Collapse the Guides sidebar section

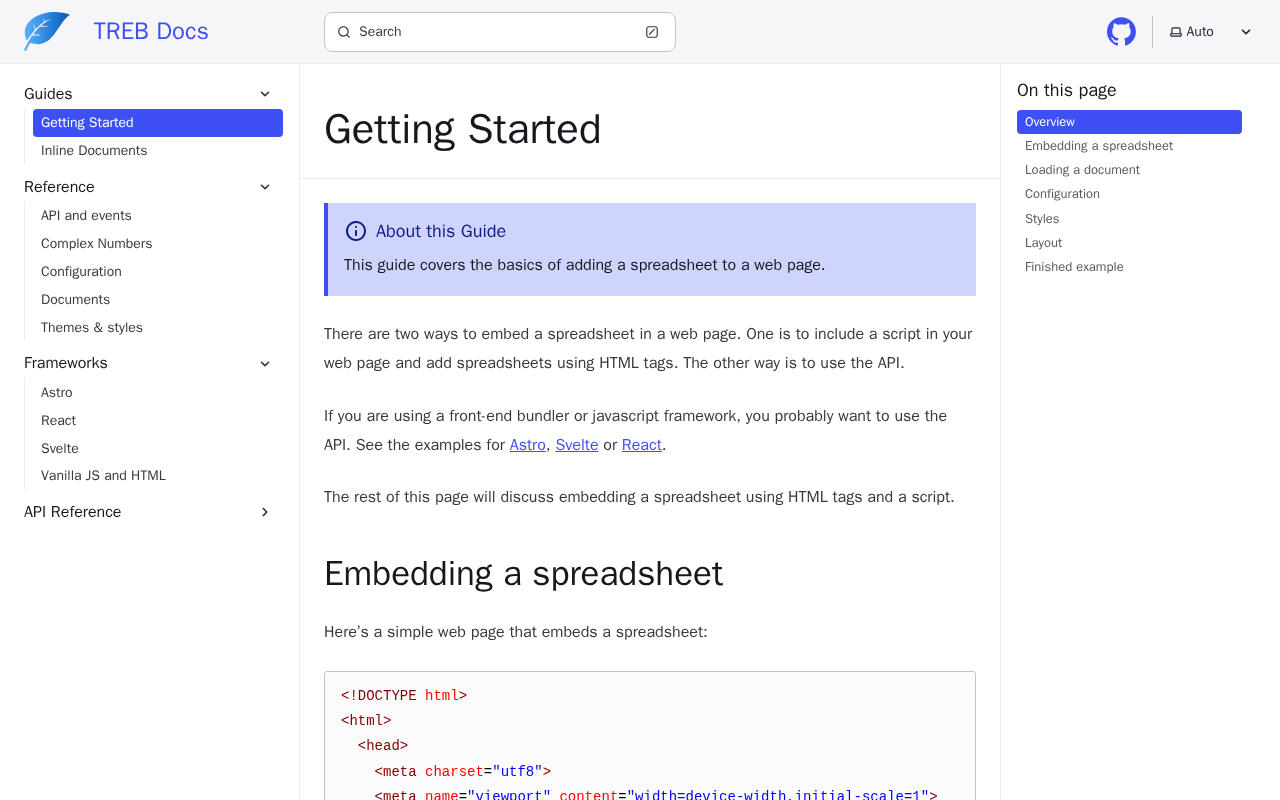tap(265, 94)
